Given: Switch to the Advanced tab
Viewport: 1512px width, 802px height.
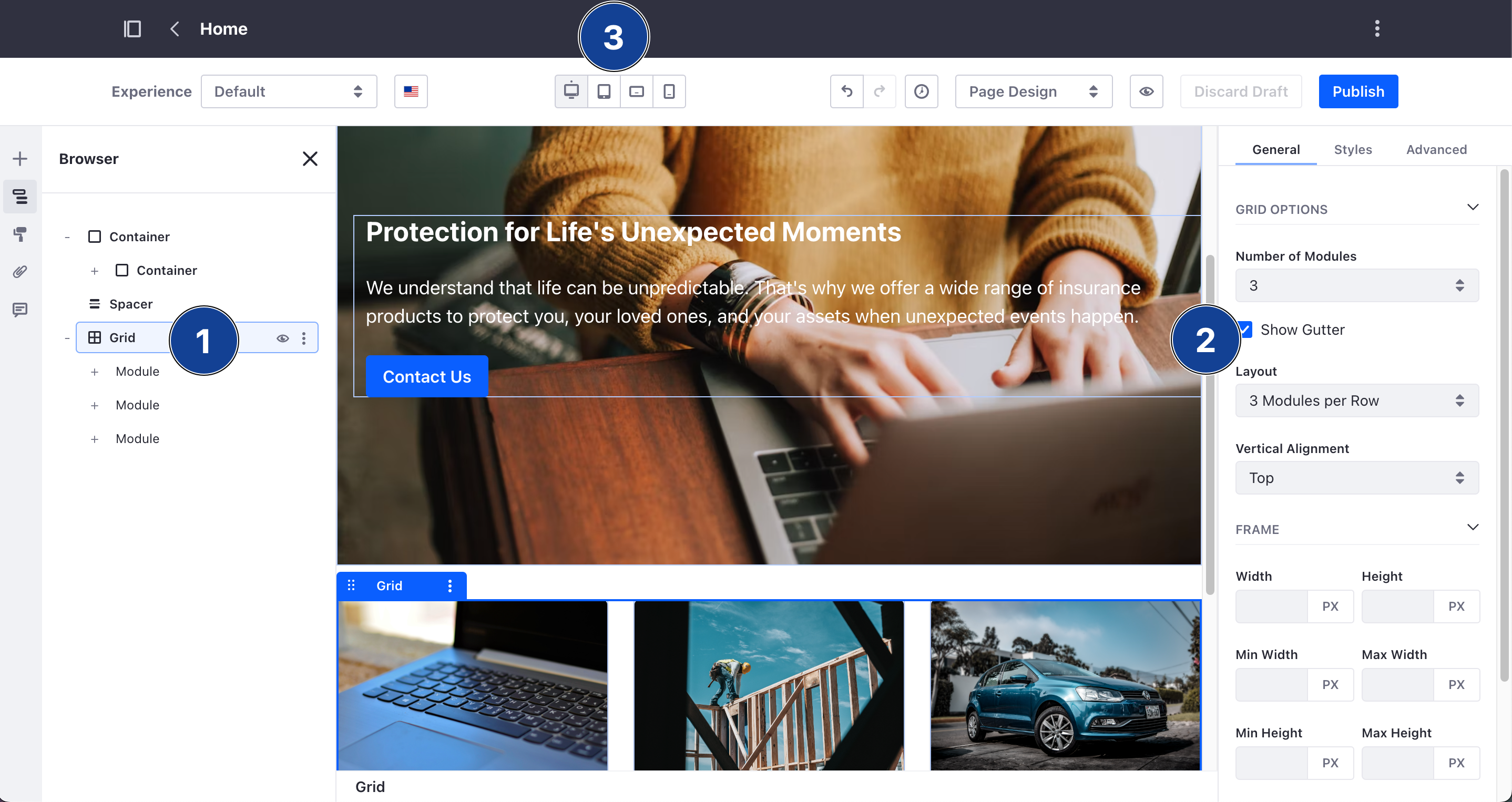Looking at the screenshot, I should pos(1436,149).
